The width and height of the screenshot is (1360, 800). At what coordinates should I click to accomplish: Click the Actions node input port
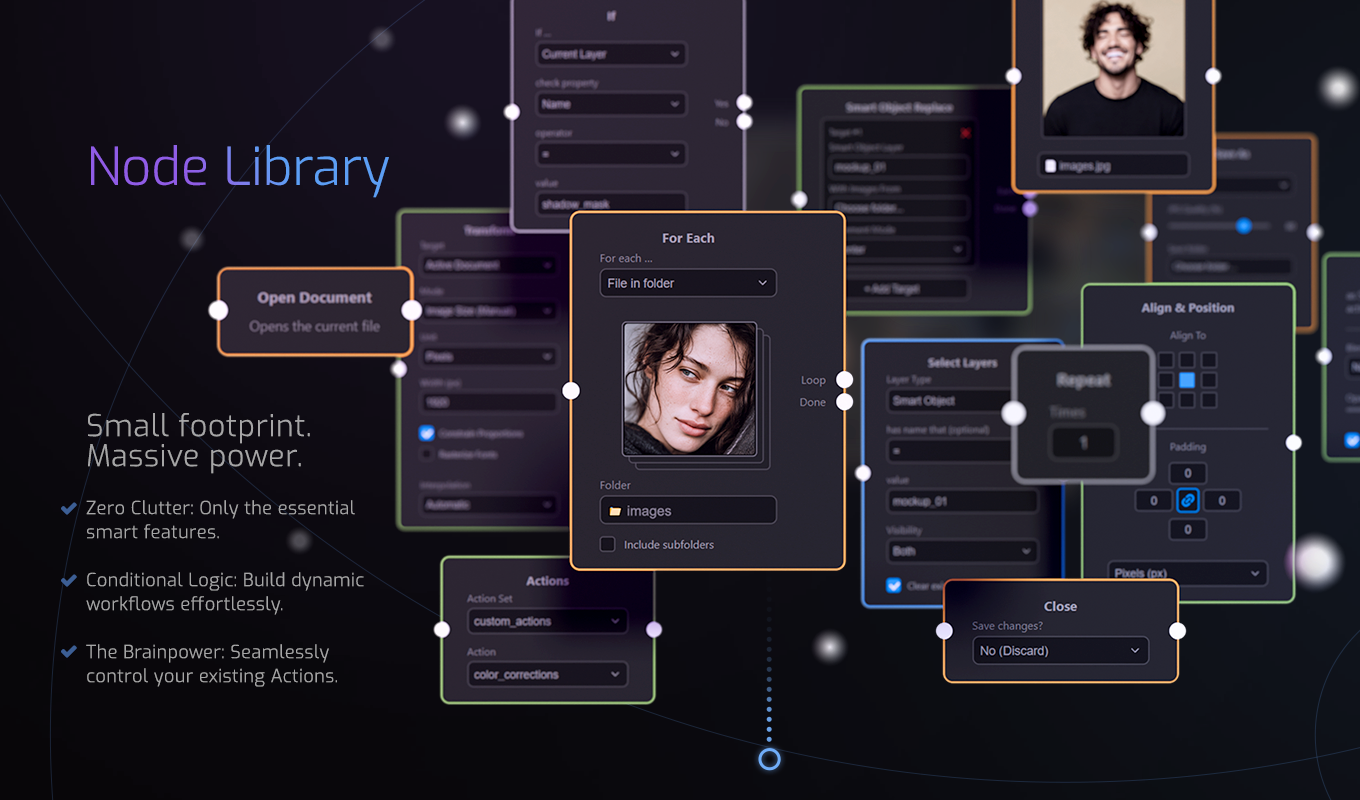[442, 629]
